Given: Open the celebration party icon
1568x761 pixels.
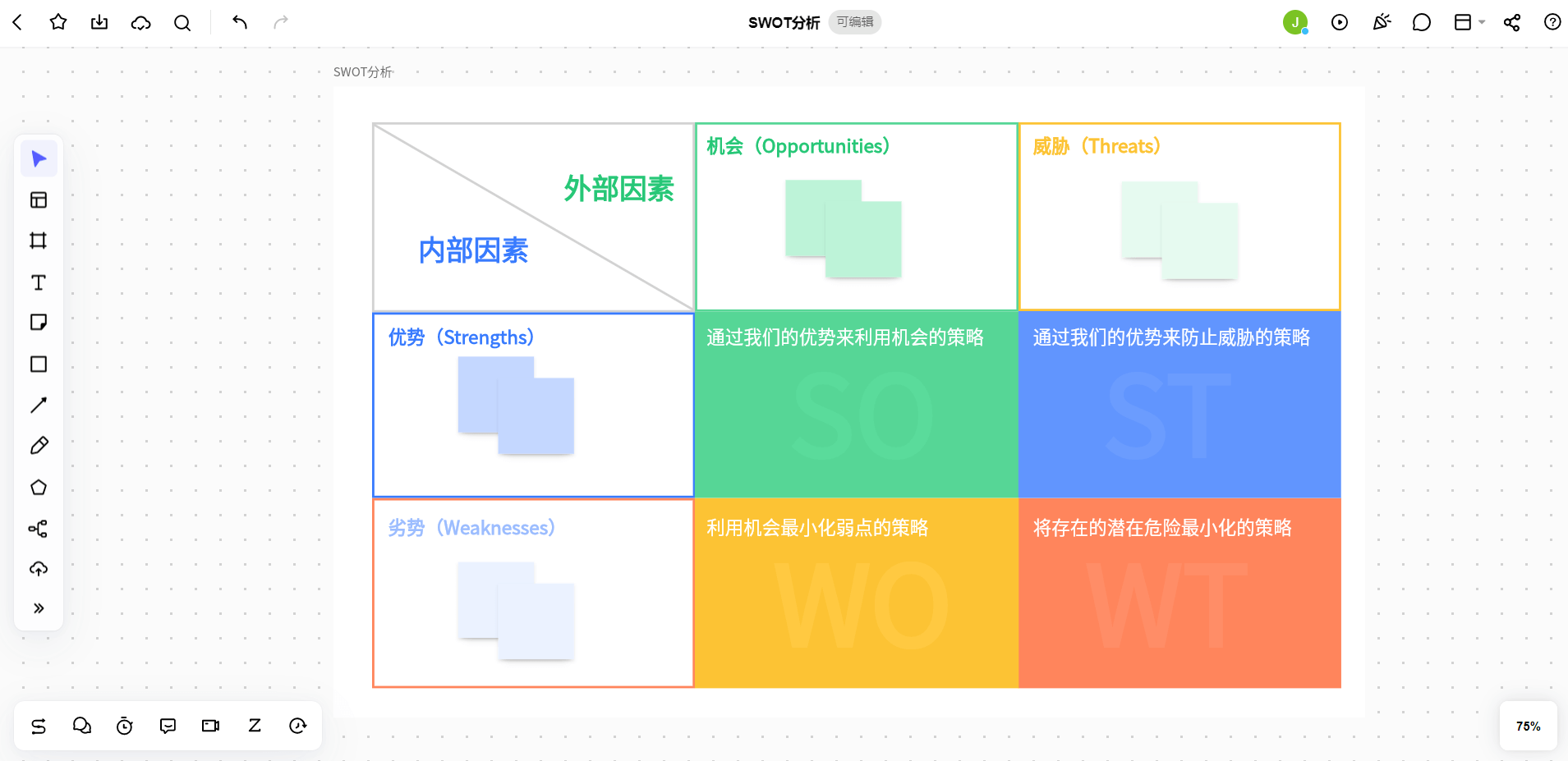Looking at the screenshot, I should [1382, 22].
